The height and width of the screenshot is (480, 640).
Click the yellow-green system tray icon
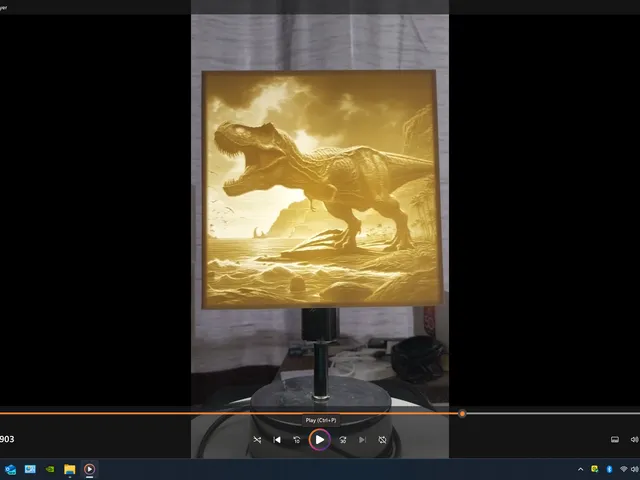click(595, 469)
